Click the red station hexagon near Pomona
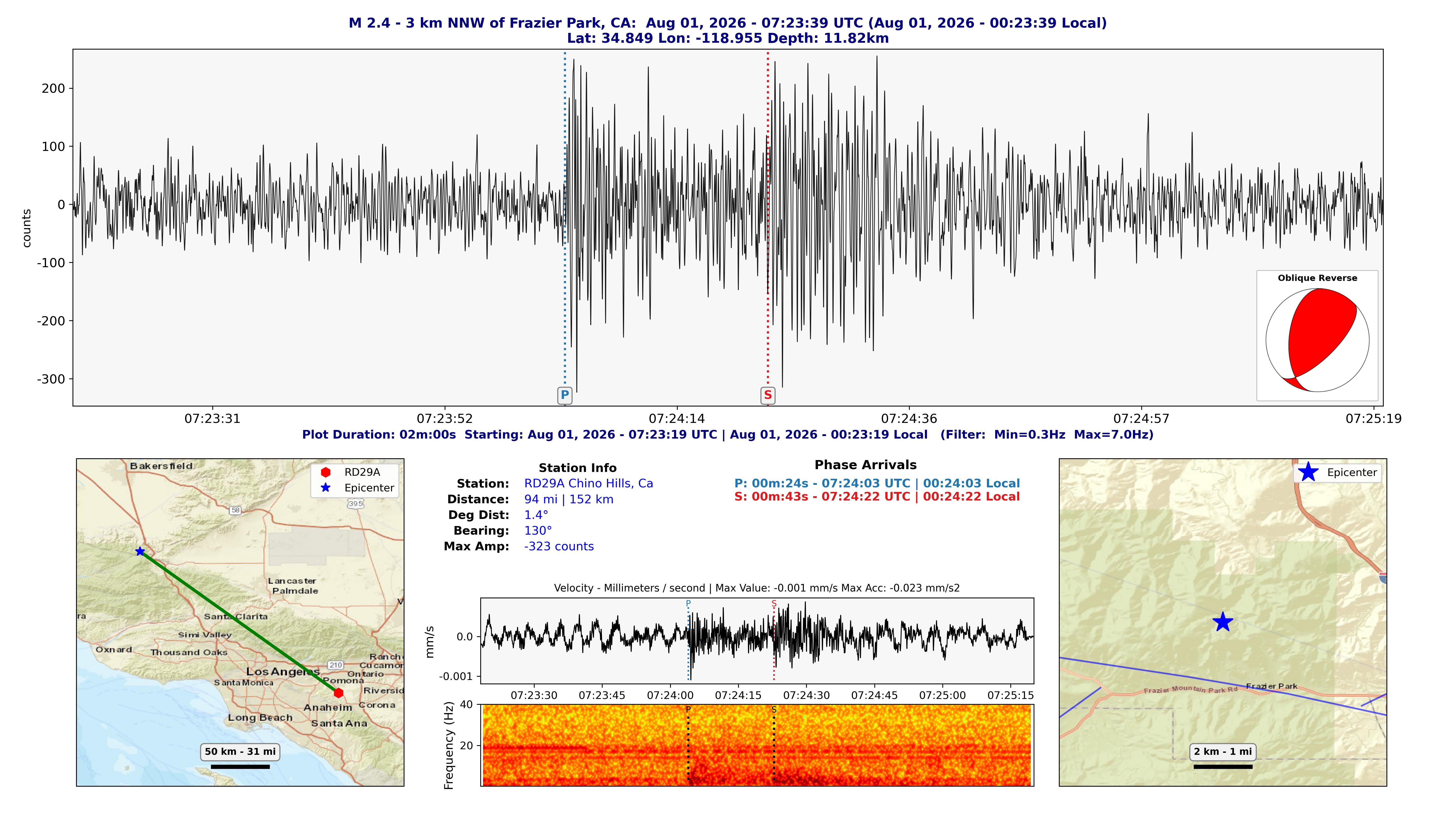This screenshot has width=1456, height=819. click(x=338, y=693)
